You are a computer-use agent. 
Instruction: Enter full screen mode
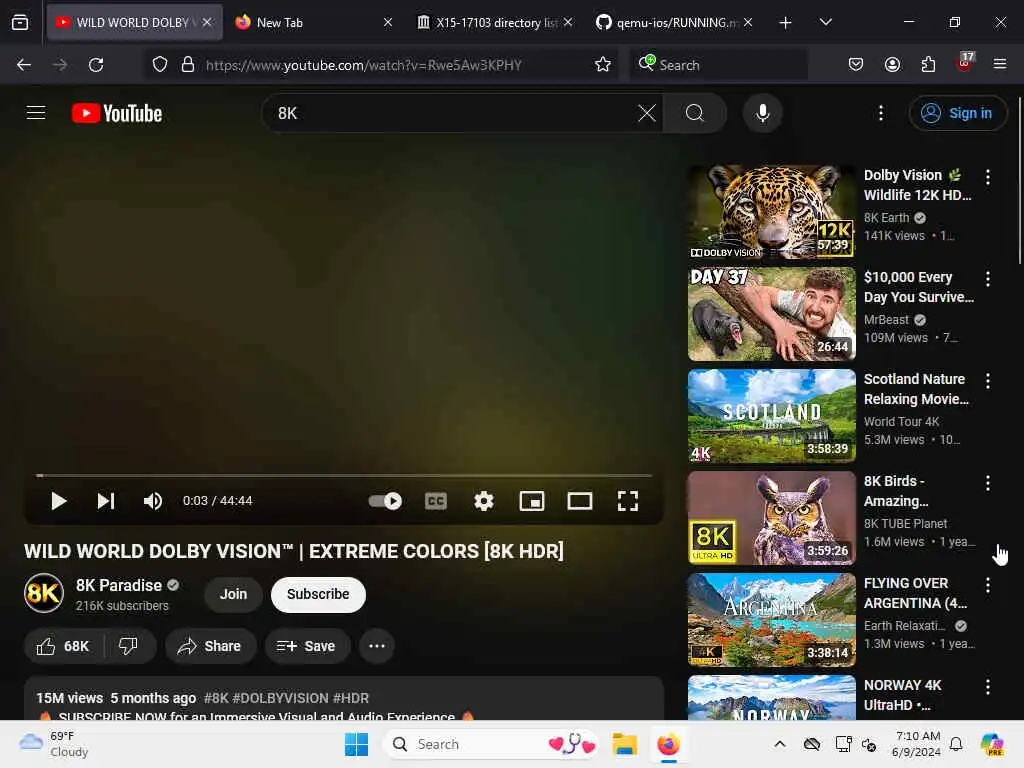click(628, 501)
